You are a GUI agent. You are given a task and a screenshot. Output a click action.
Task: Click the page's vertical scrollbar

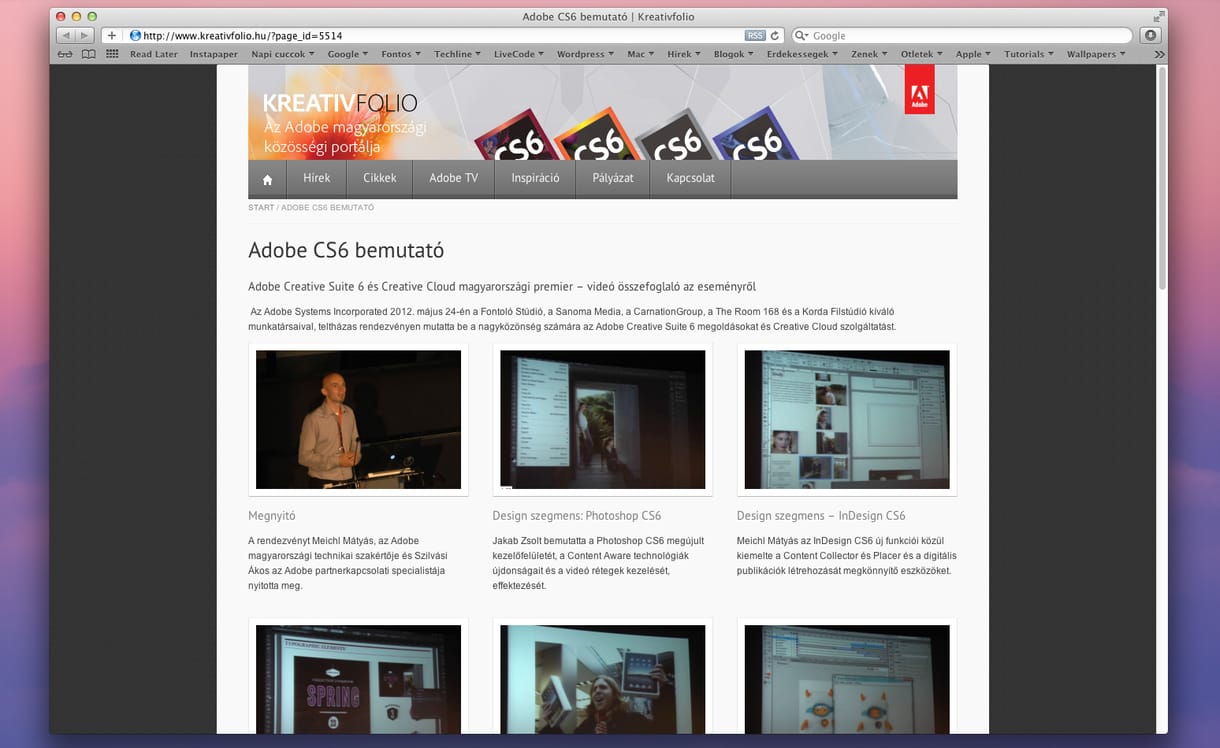[1162, 178]
